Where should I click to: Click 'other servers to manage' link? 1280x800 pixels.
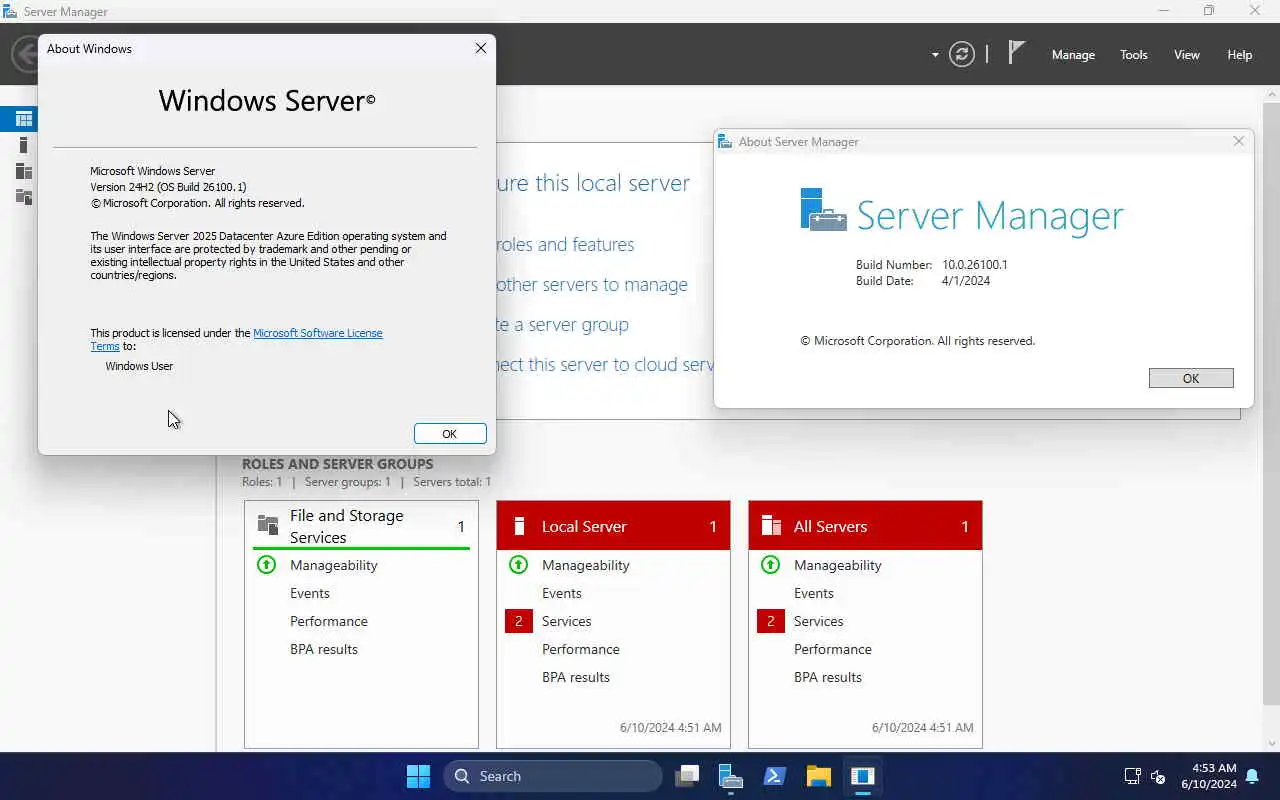[x=592, y=284]
